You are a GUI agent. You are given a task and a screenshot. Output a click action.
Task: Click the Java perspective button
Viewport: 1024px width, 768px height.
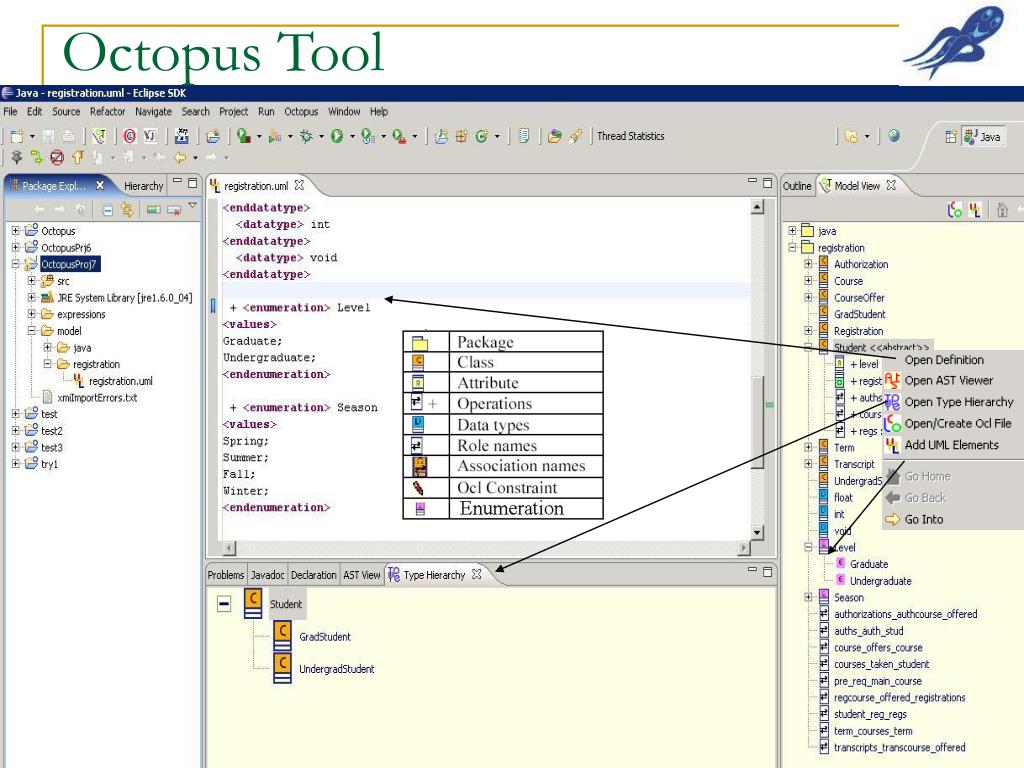pos(982,136)
